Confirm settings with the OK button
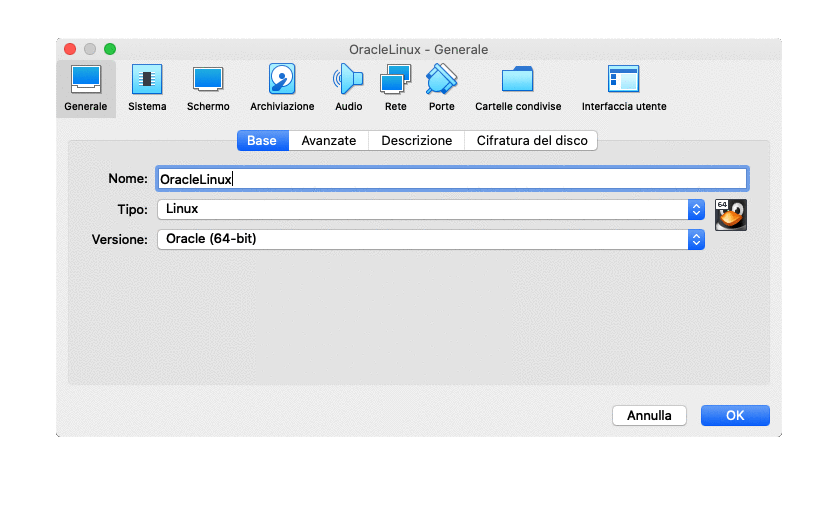Image resolution: width=838 pixels, height=511 pixels. coord(735,415)
